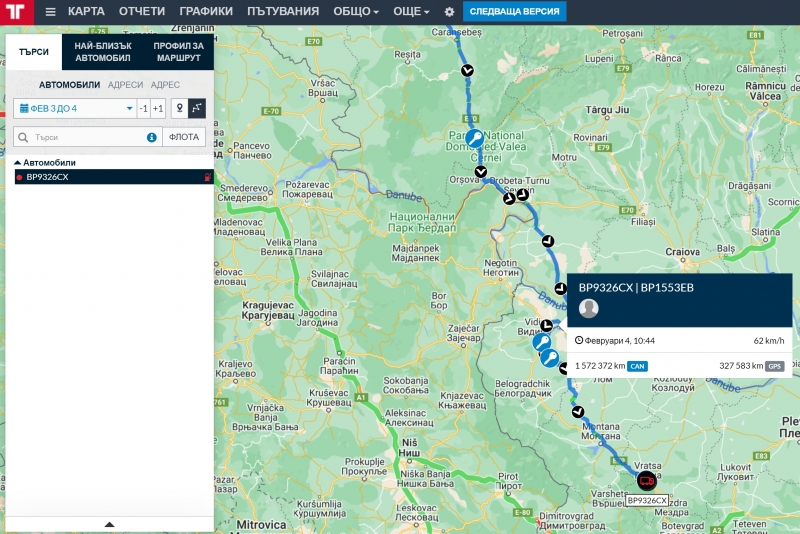Select vehicle BP9326CX in the list
Image resolution: width=800 pixels, height=534 pixels.
114,177
